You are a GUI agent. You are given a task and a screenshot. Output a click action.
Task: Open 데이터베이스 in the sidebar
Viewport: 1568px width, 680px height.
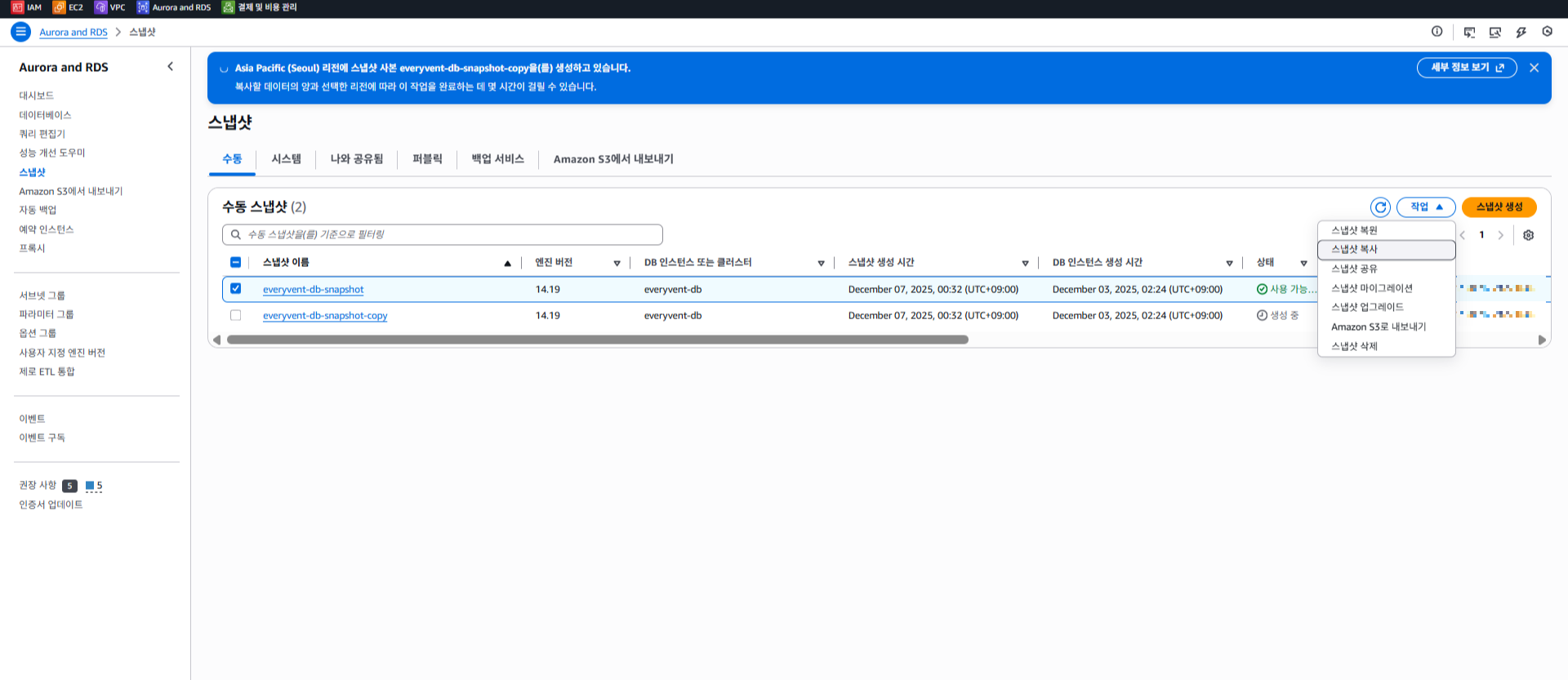(45, 115)
